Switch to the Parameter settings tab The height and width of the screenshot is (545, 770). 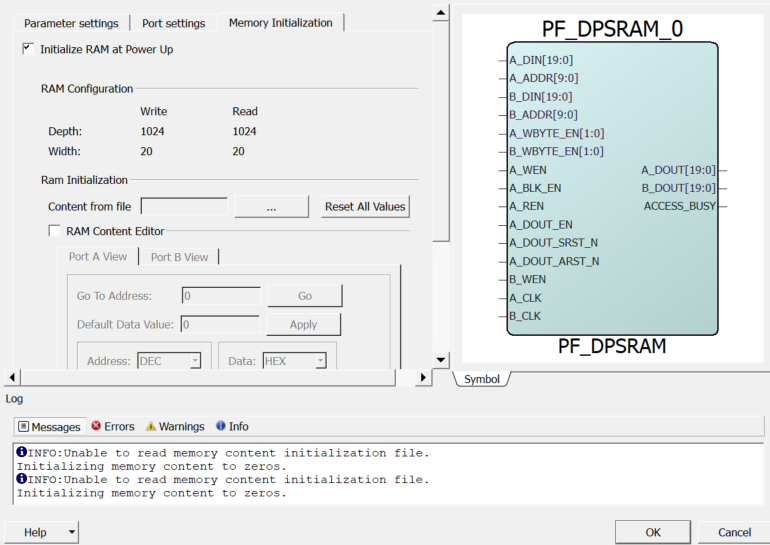(71, 23)
